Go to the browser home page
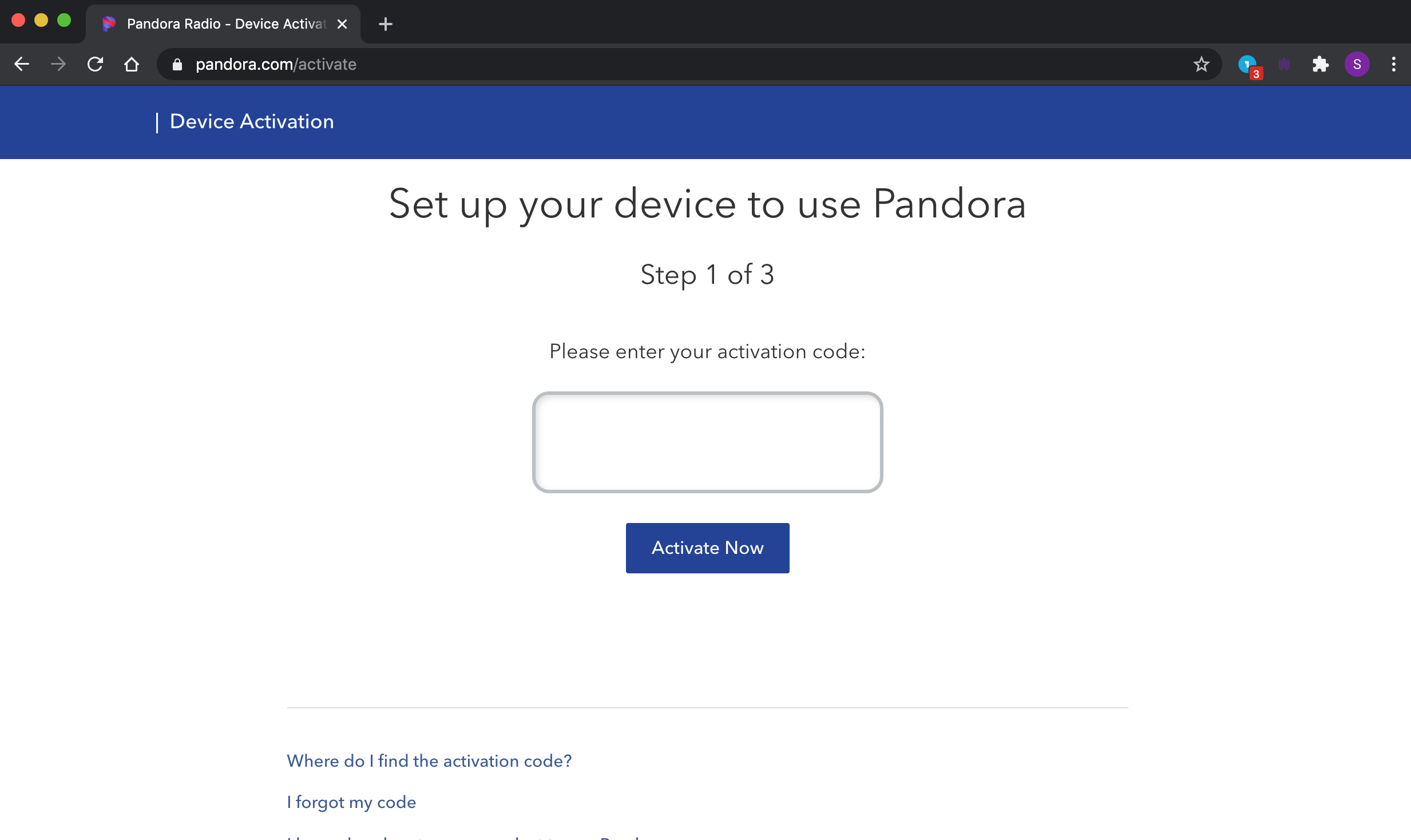 (x=132, y=64)
